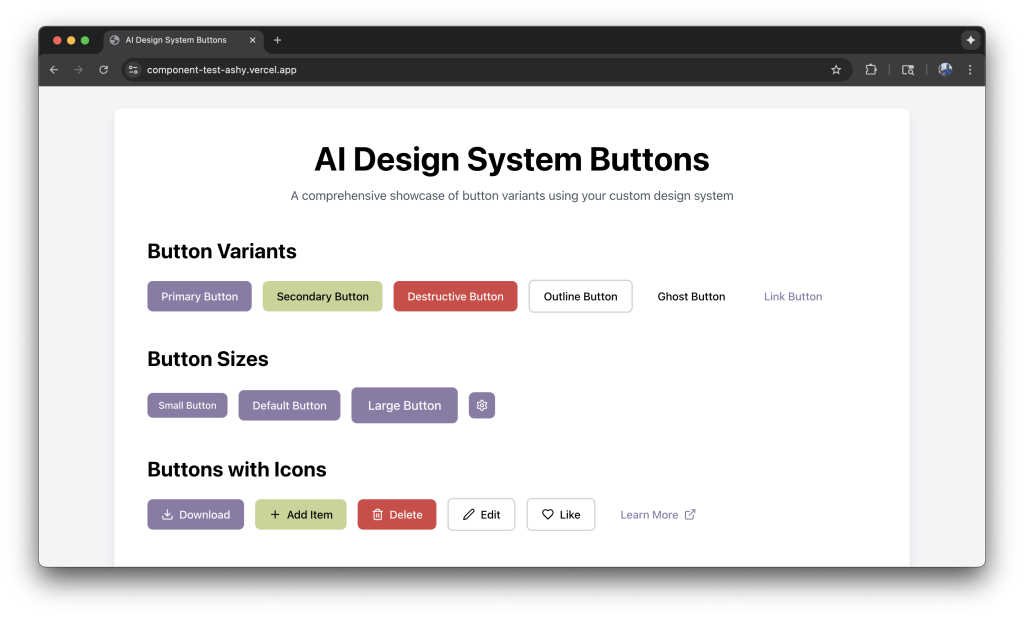1024x618 pixels.
Task: Go back using the back arrow
Action: pyautogui.click(x=54, y=70)
